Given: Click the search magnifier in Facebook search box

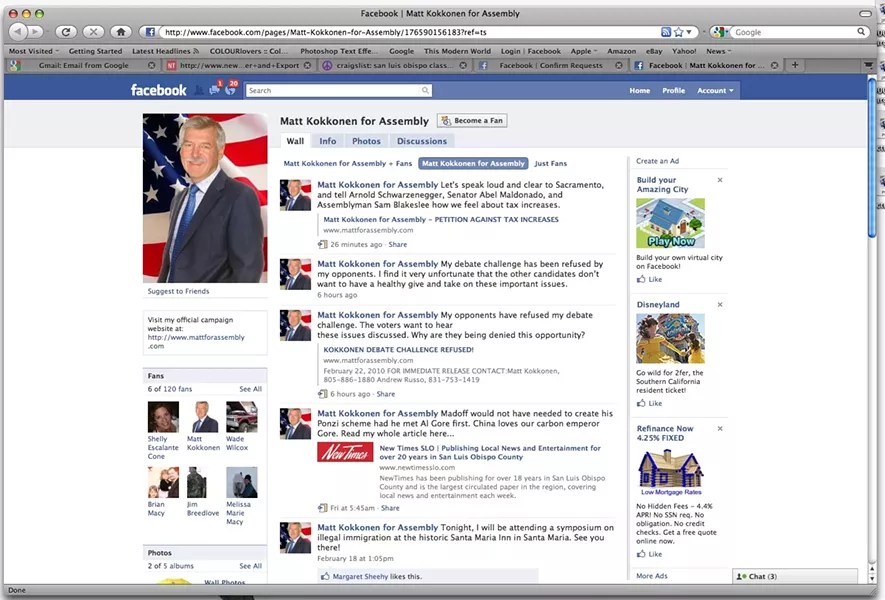Looking at the screenshot, I should coord(425,90).
